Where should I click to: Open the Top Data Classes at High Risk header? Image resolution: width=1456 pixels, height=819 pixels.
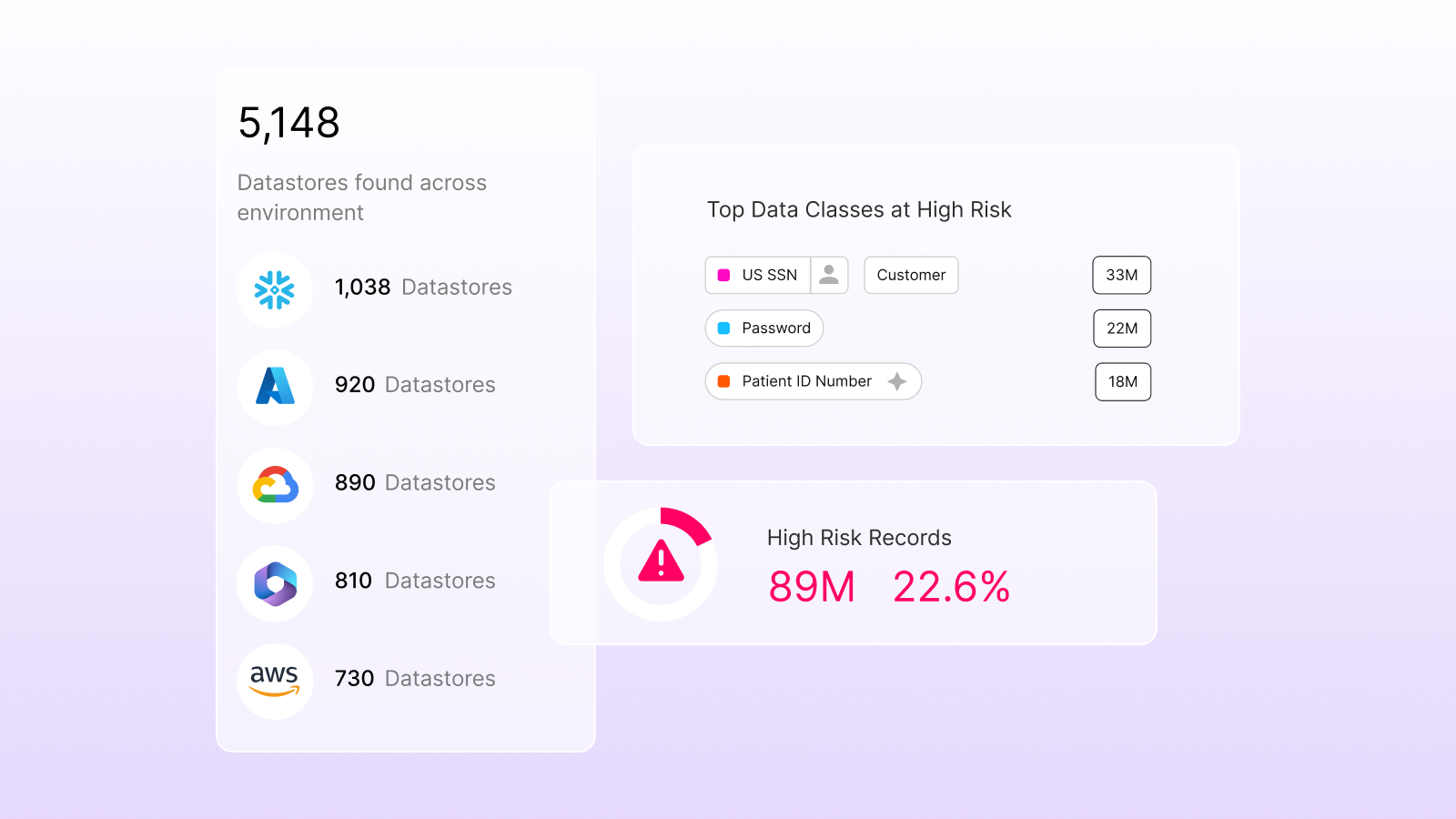coord(859,209)
